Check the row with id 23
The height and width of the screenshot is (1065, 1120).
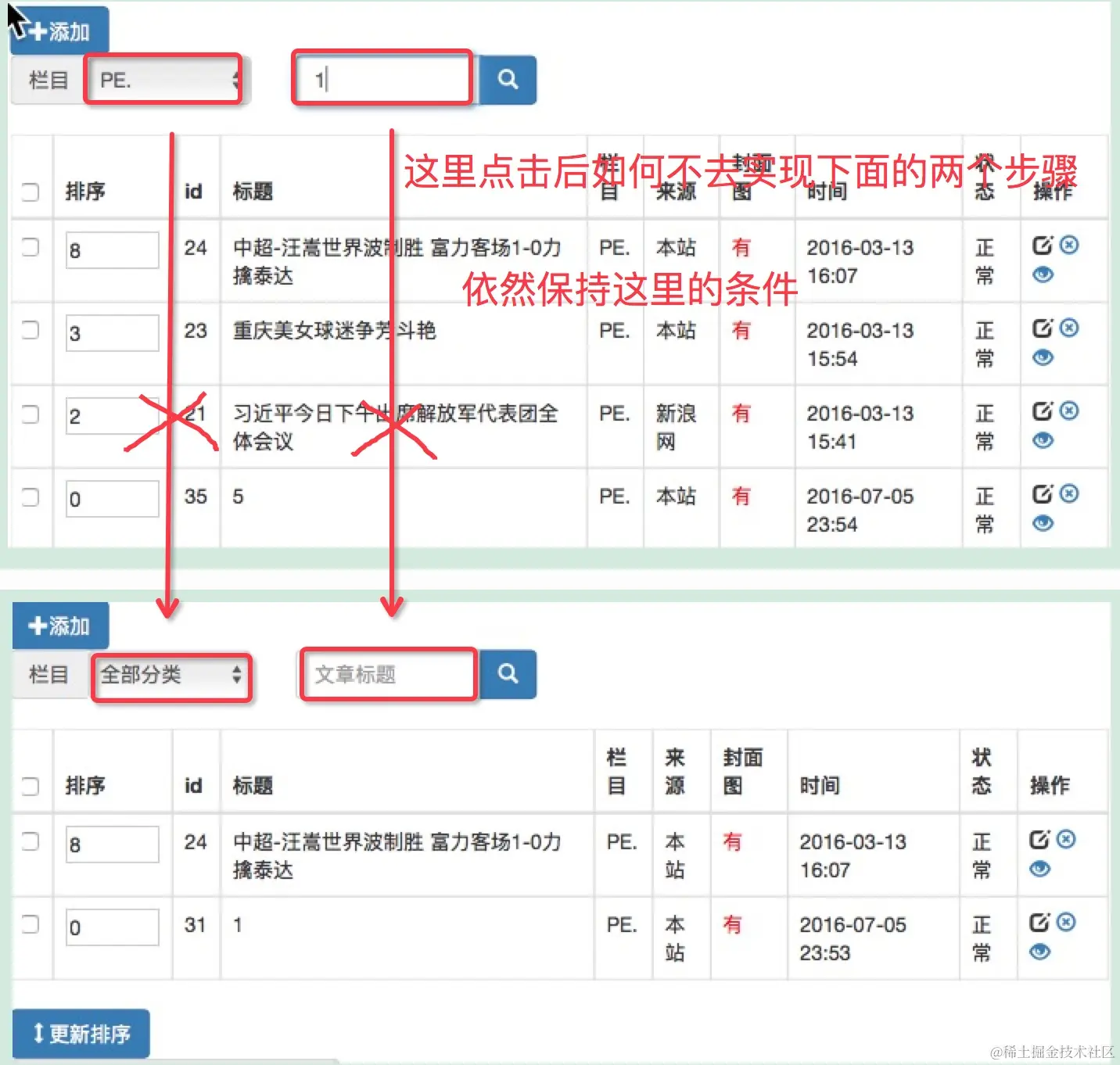pyautogui.click(x=31, y=330)
